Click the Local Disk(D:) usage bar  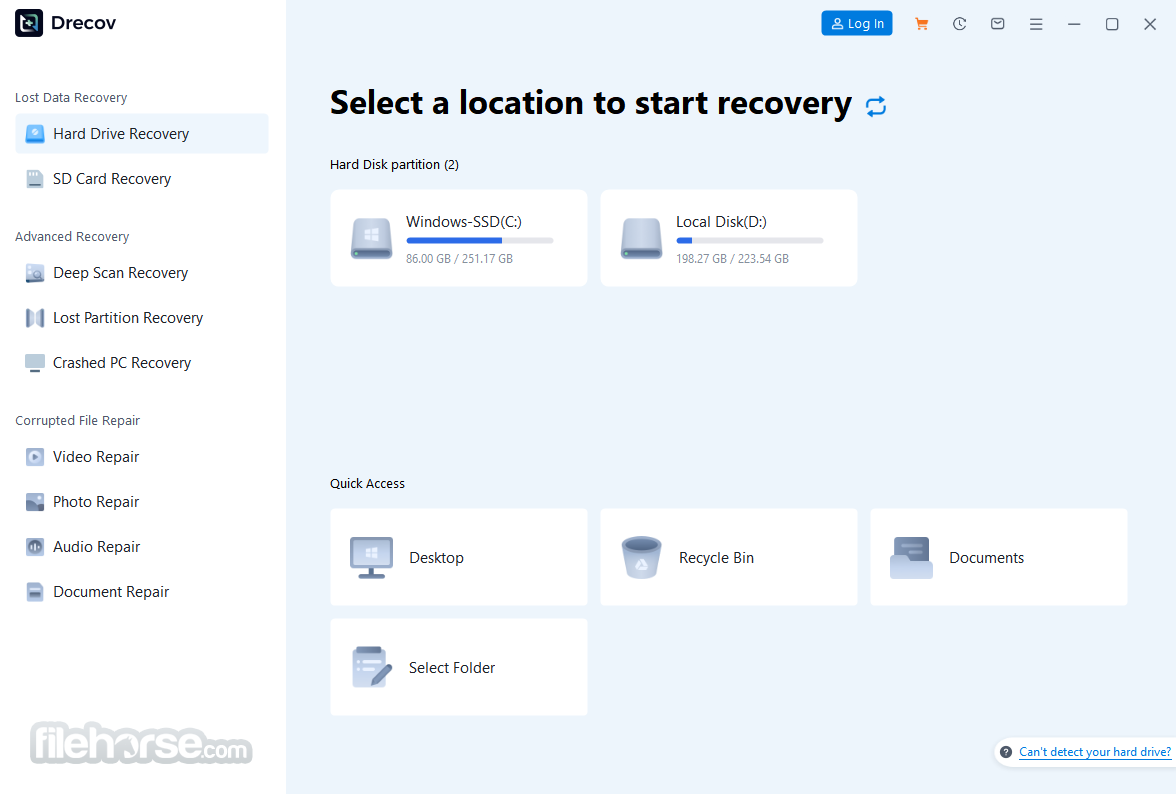[750, 241]
